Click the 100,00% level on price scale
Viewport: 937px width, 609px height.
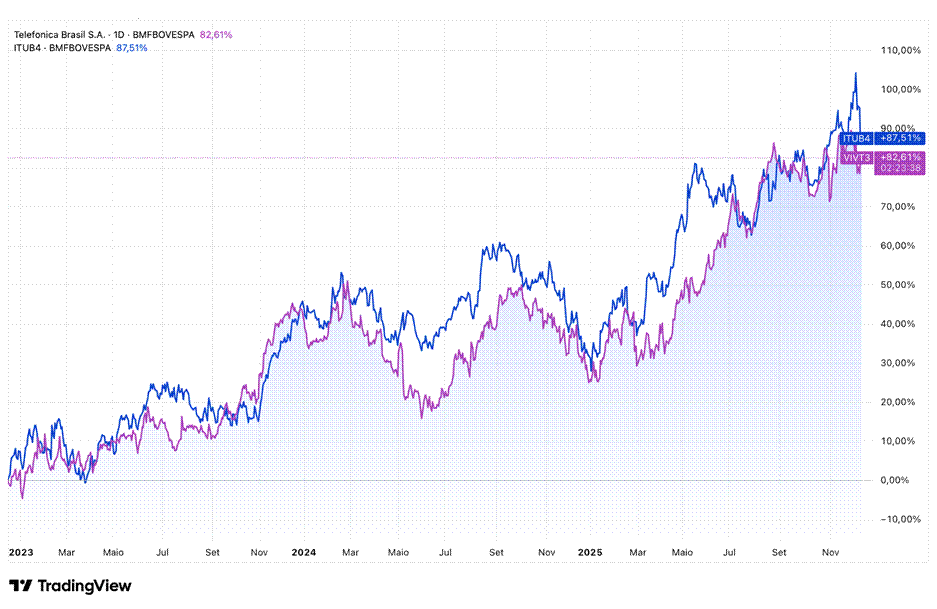[x=902, y=89]
